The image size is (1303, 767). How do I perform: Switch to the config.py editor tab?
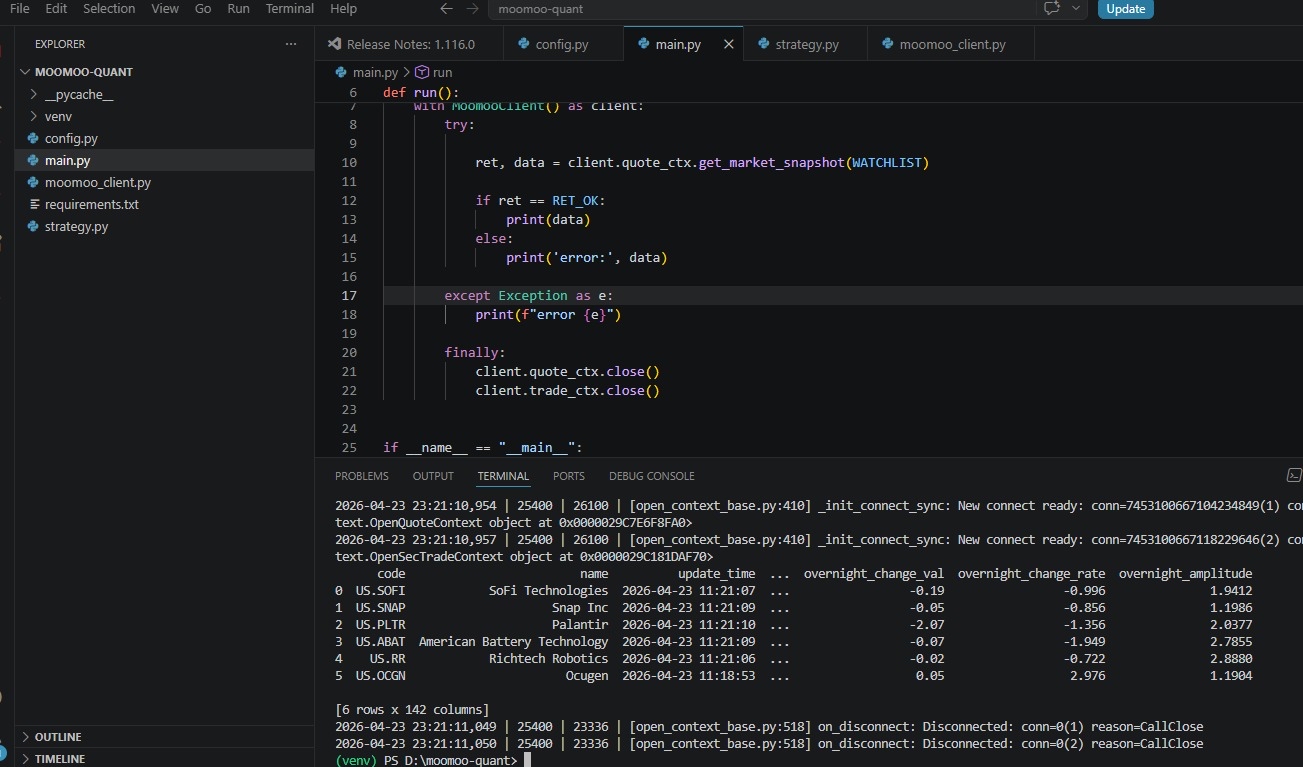pyautogui.click(x=562, y=44)
